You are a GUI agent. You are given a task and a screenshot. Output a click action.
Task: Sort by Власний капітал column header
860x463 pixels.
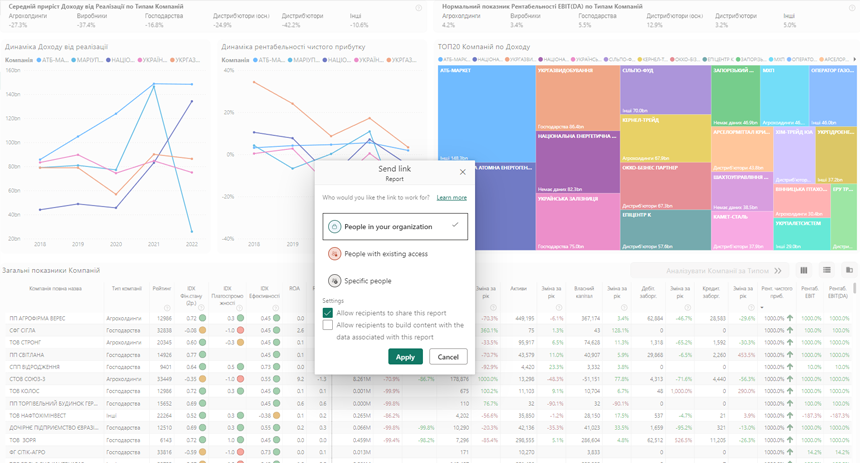[x=584, y=292]
